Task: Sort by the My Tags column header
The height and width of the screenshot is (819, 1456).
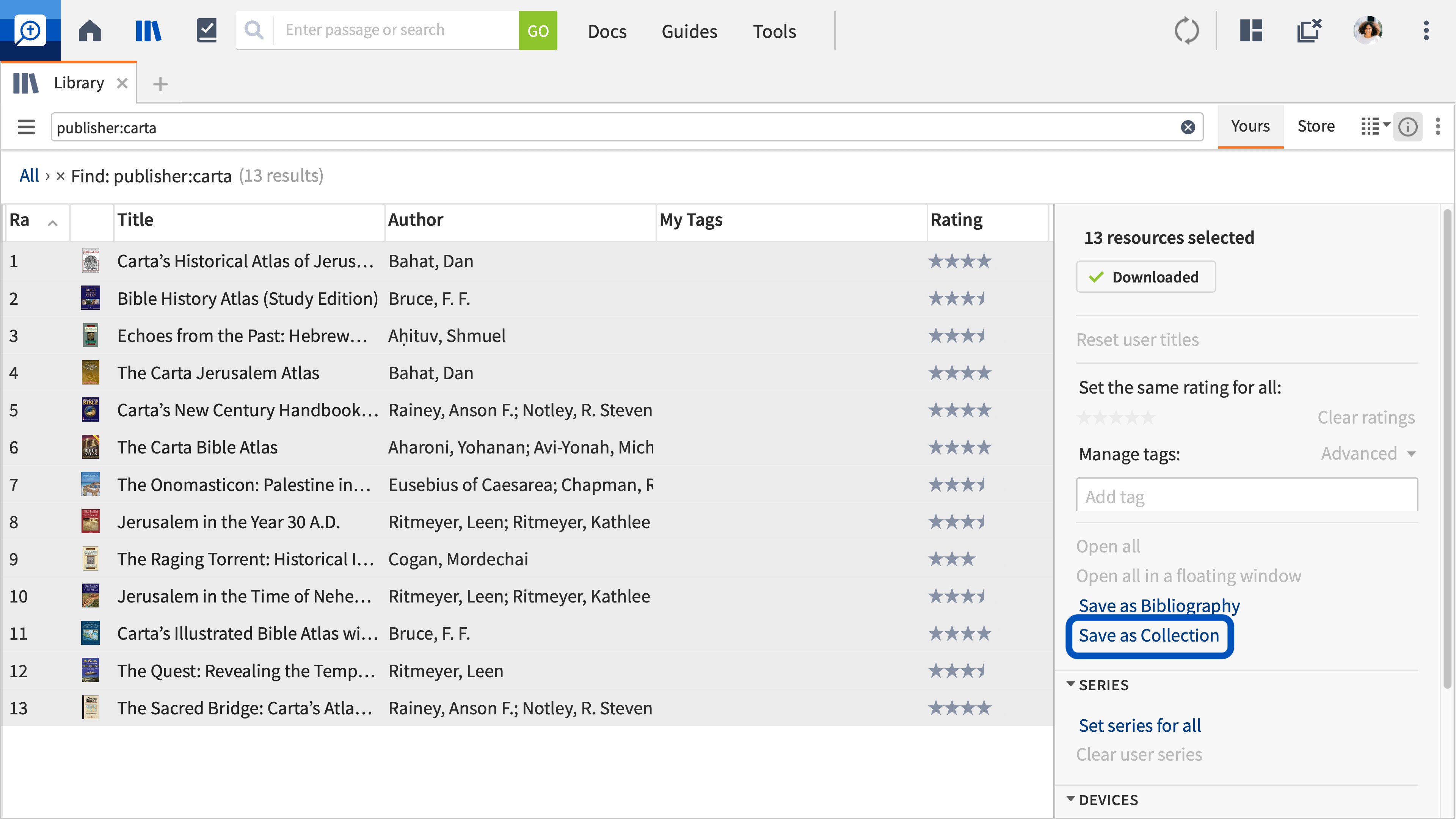Action: point(791,220)
